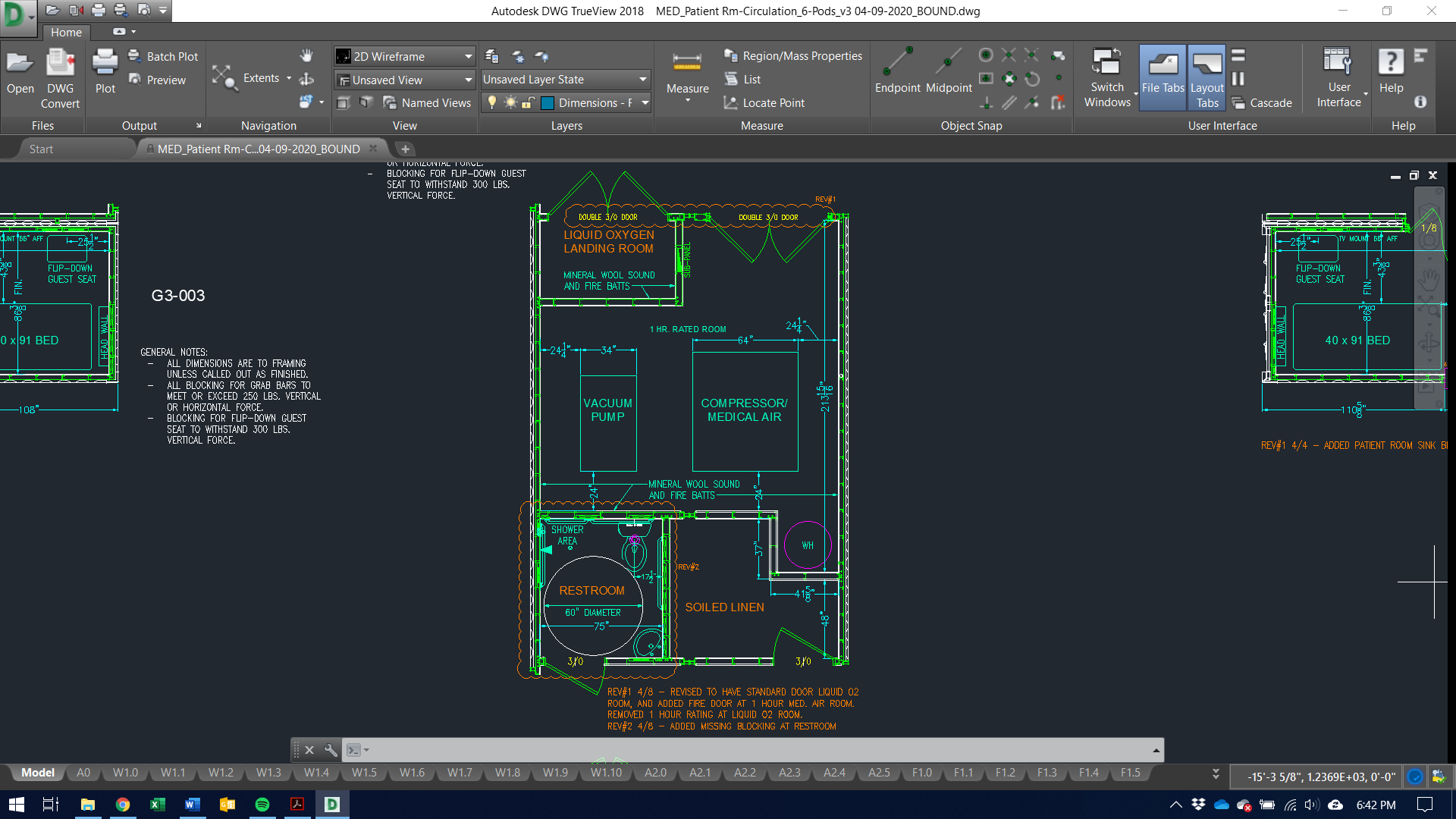Click the List command
Image resolution: width=1456 pixels, height=819 pixels.
(x=742, y=79)
